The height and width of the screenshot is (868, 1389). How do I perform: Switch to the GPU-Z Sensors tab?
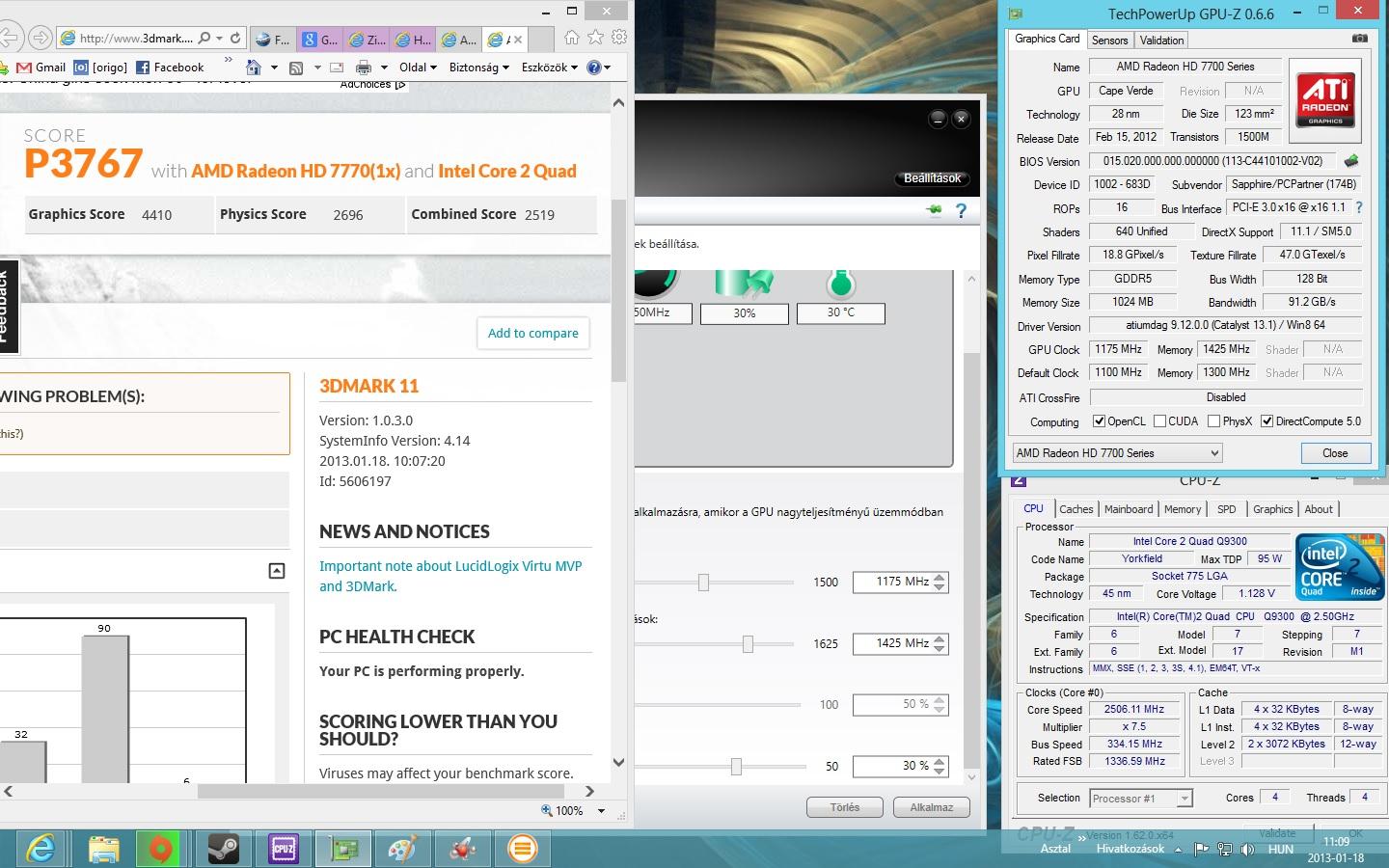(1109, 41)
